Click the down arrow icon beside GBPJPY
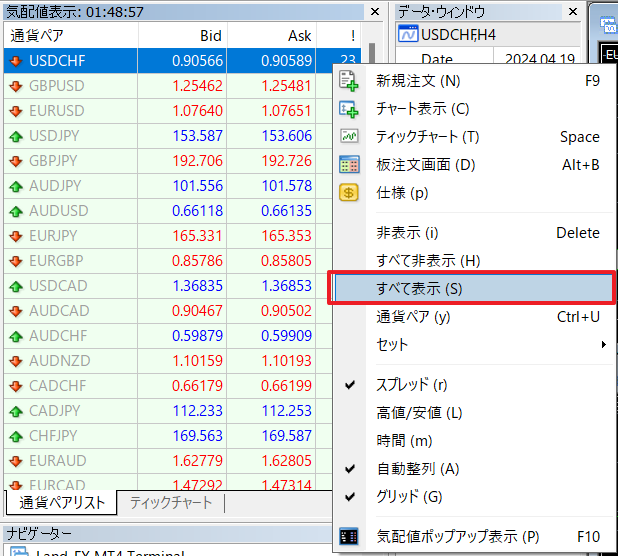 click(x=16, y=161)
